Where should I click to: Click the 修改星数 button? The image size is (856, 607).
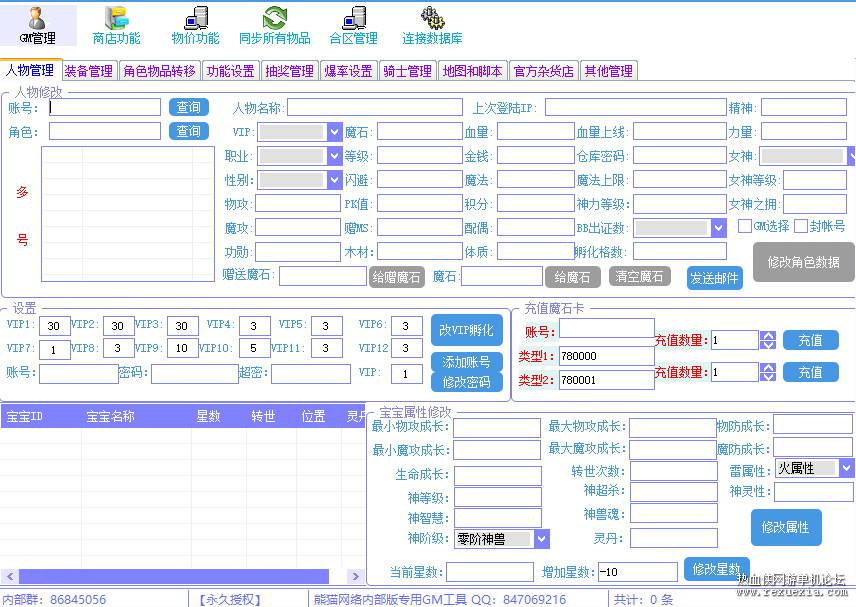coord(716,569)
